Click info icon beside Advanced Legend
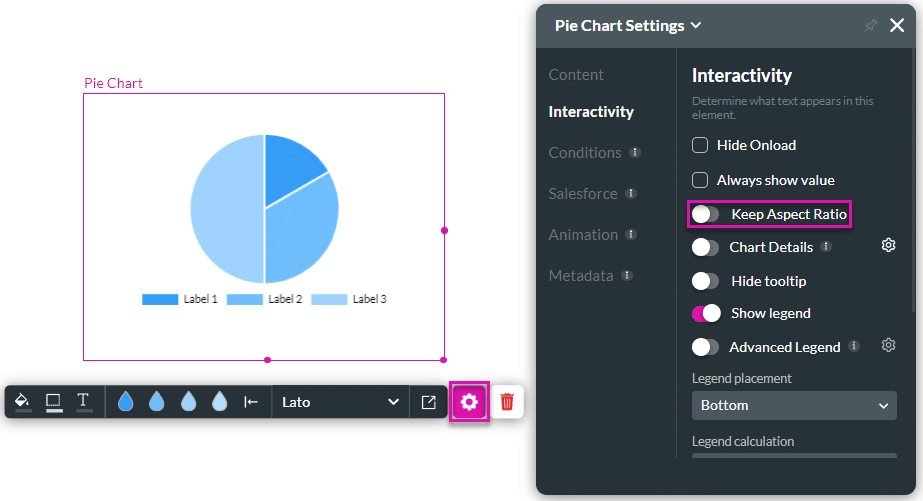The image size is (923, 501). tap(854, 346)
